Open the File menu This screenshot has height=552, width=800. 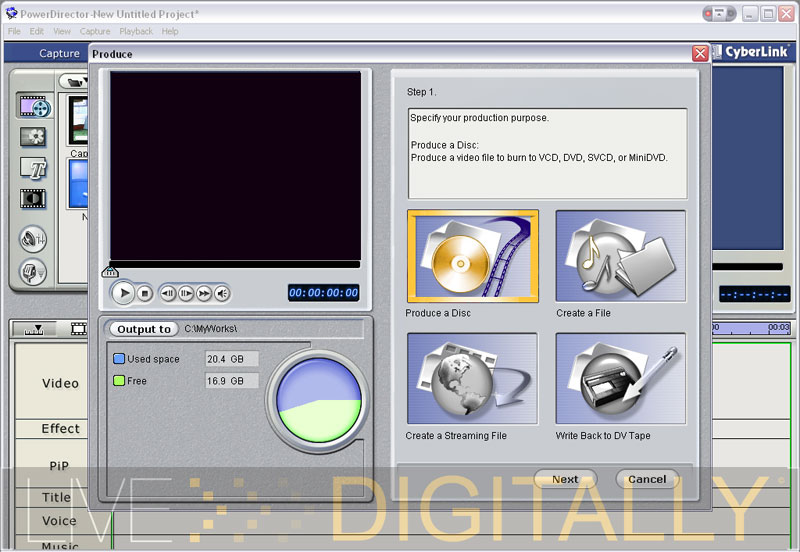pyautogui.click(x=14, y=31)
